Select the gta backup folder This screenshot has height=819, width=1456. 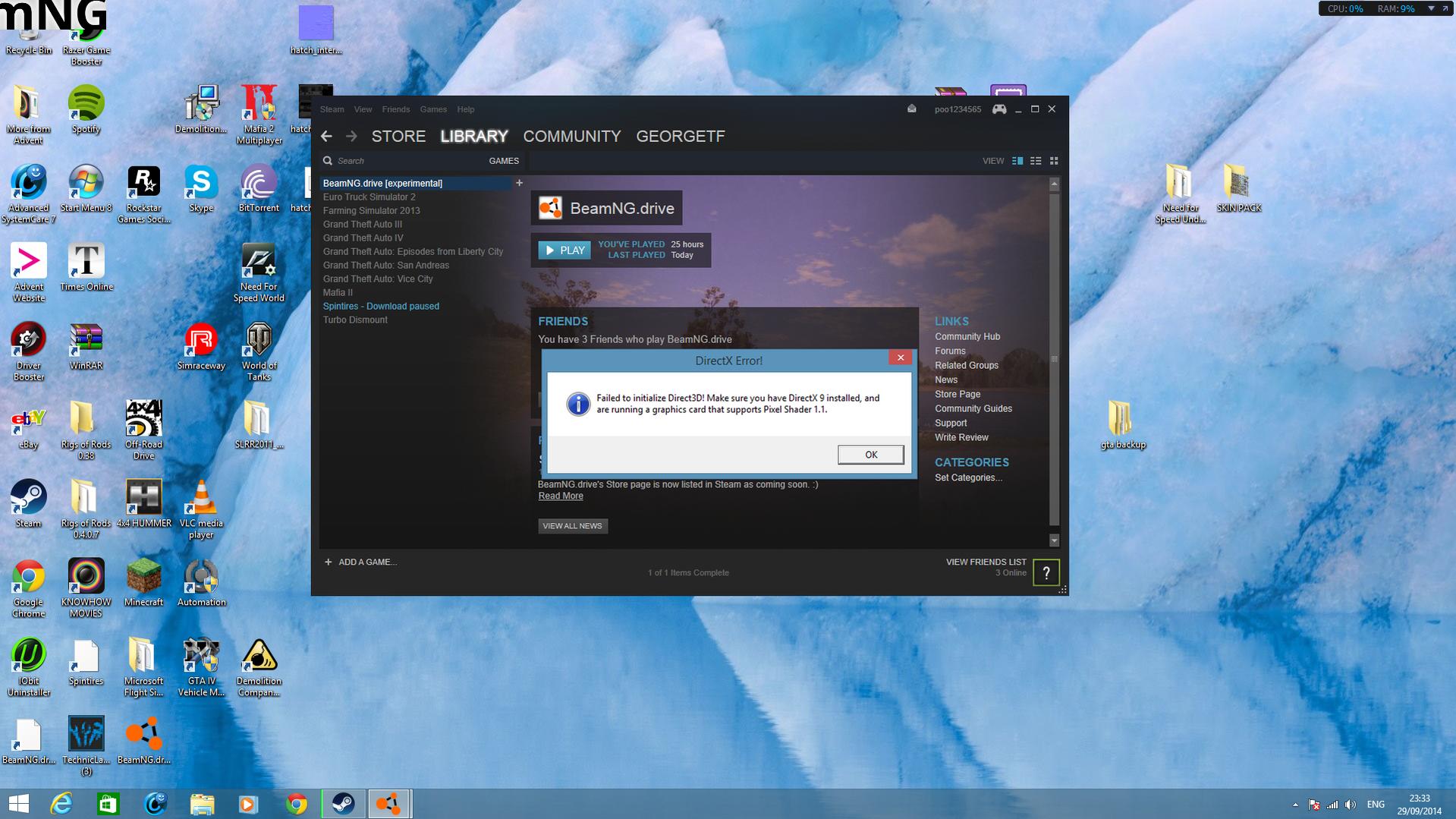point(1122,425)
